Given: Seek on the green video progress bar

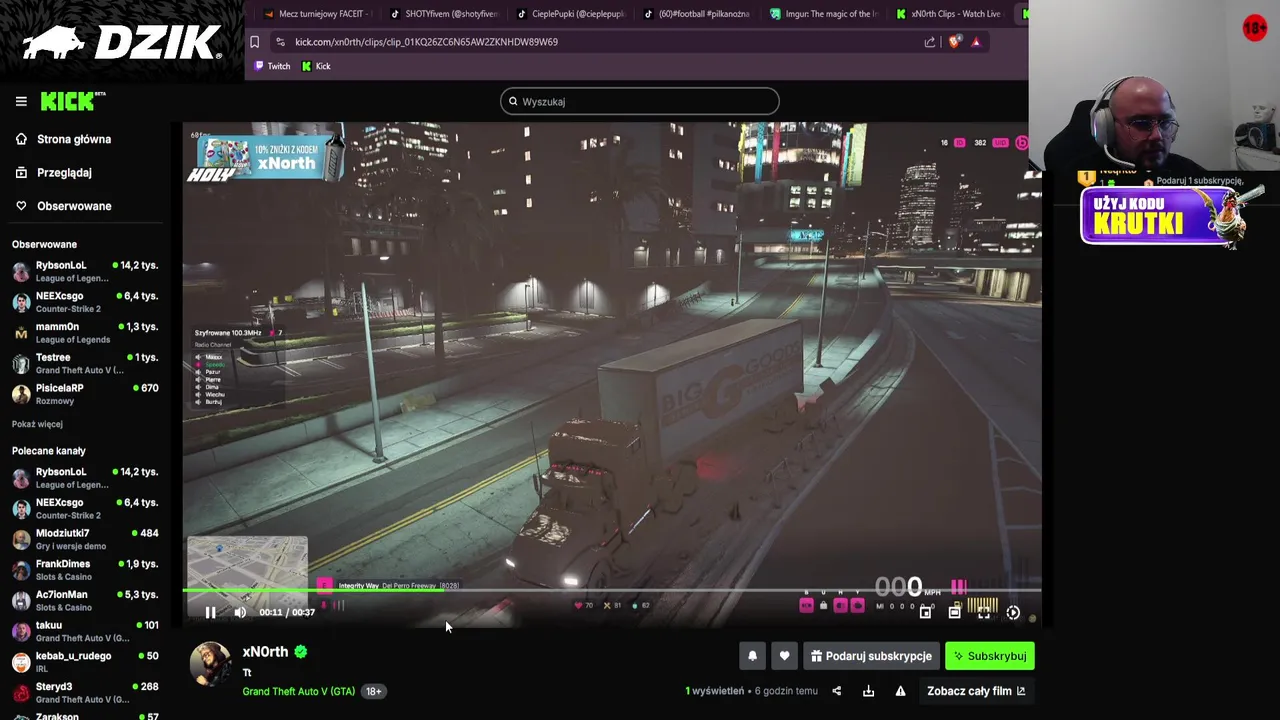Looking at the screenshot, I should pos(612,590).
